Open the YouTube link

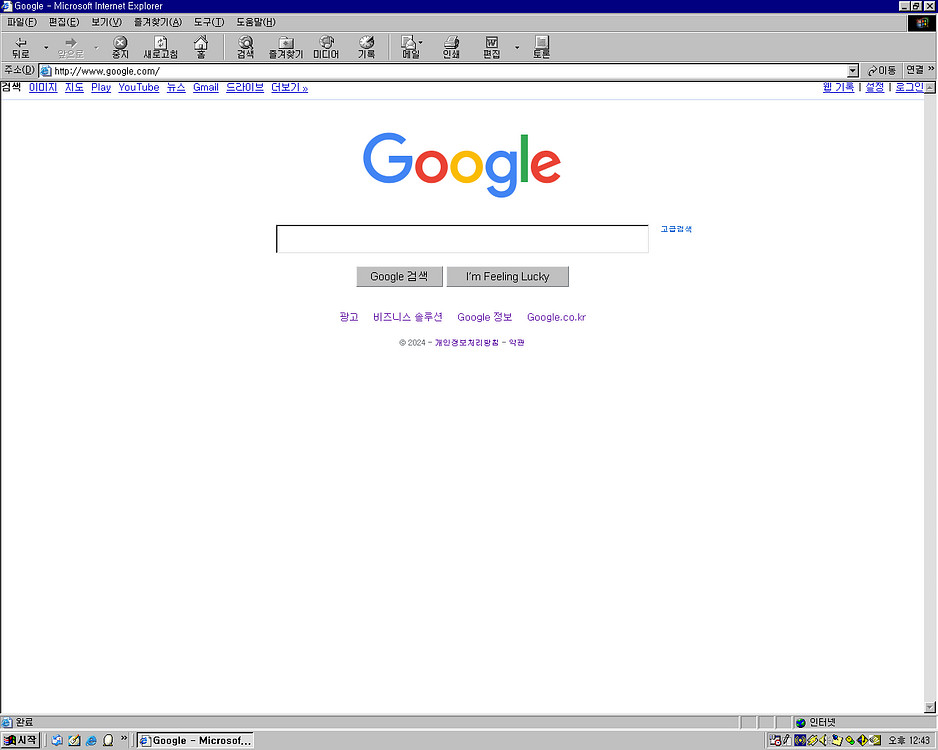point(139,87)
